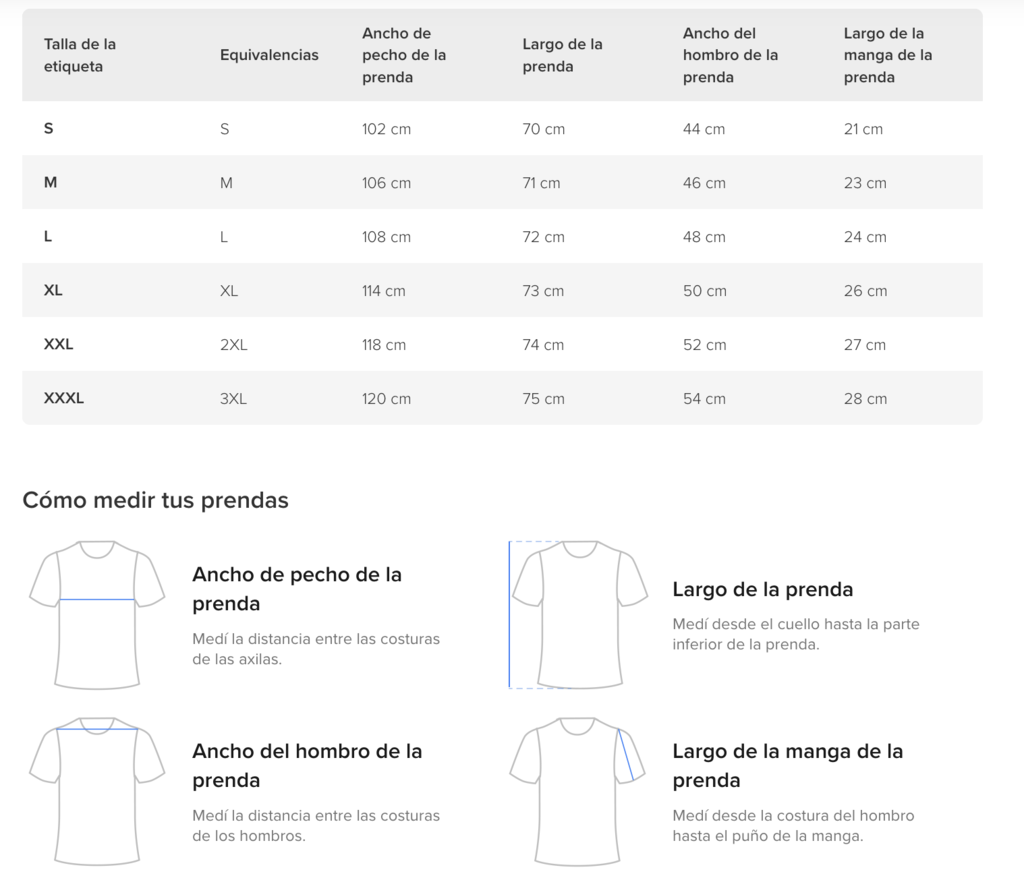Select the XL size row label
1024x878 pixels.
click(53, 290)
